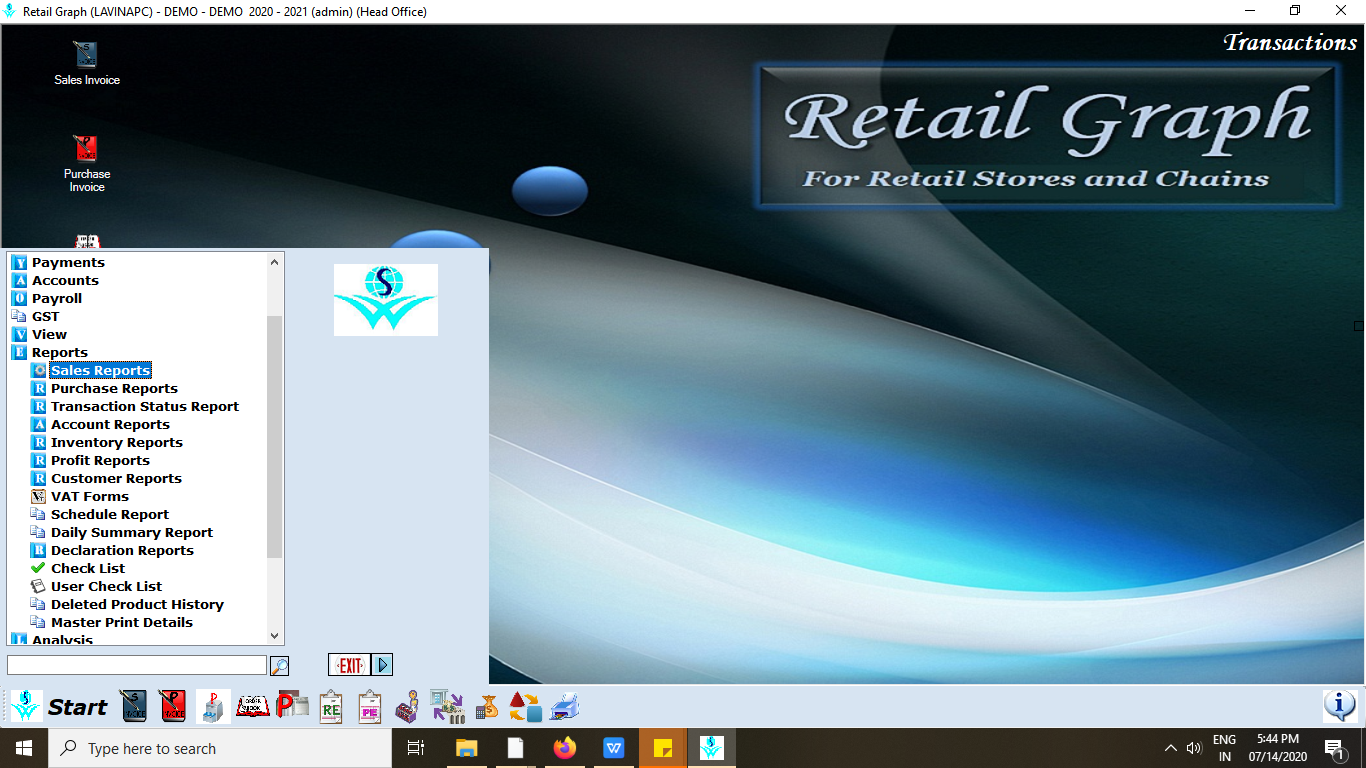Image resolution: width=1366 pixels, height=768 pixels.
Task: Select Payments in the menu tree
Action: [68, 262]
